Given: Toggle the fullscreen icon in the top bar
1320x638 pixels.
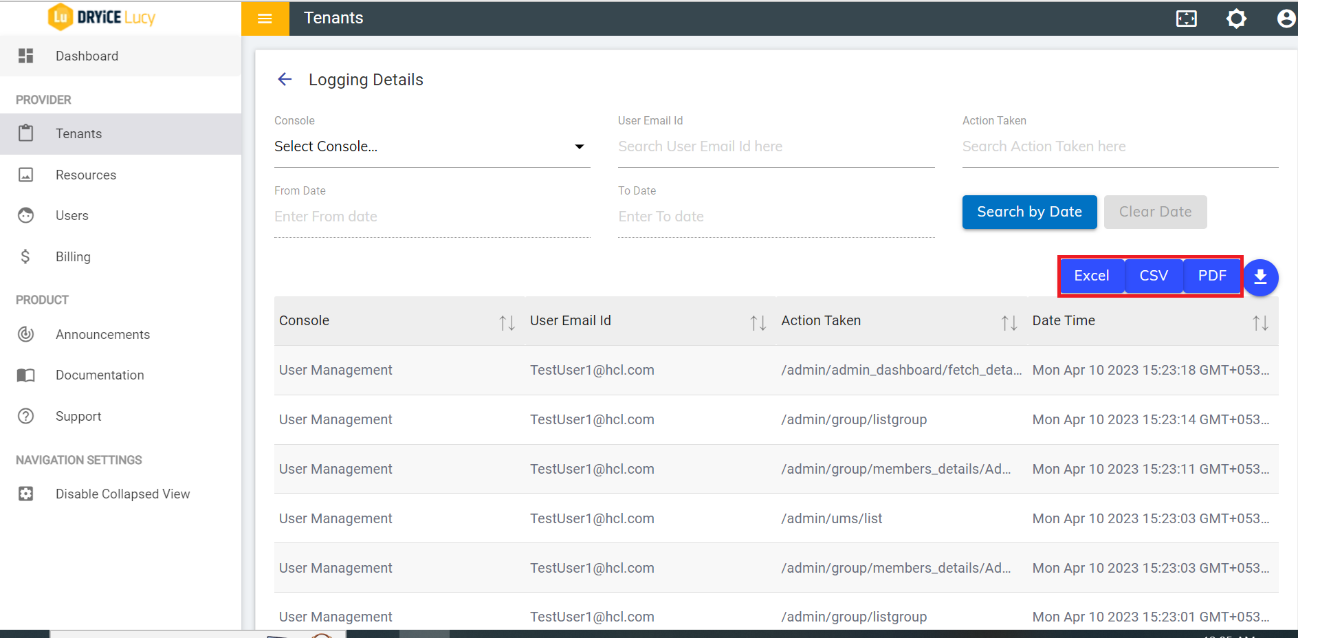Looking at the screenshot, I should (x=1186, y=18).
